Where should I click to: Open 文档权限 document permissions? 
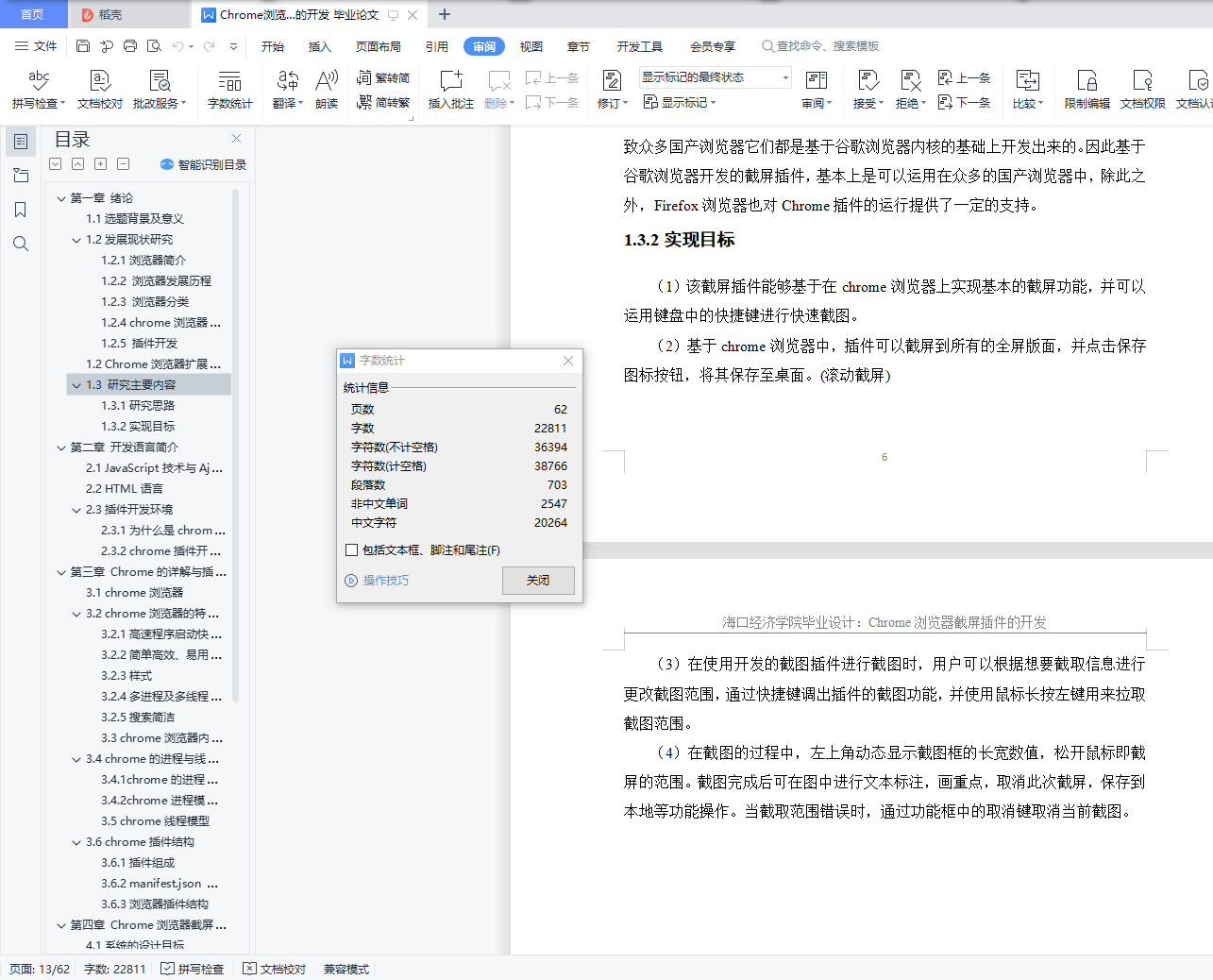point(1143,90)
